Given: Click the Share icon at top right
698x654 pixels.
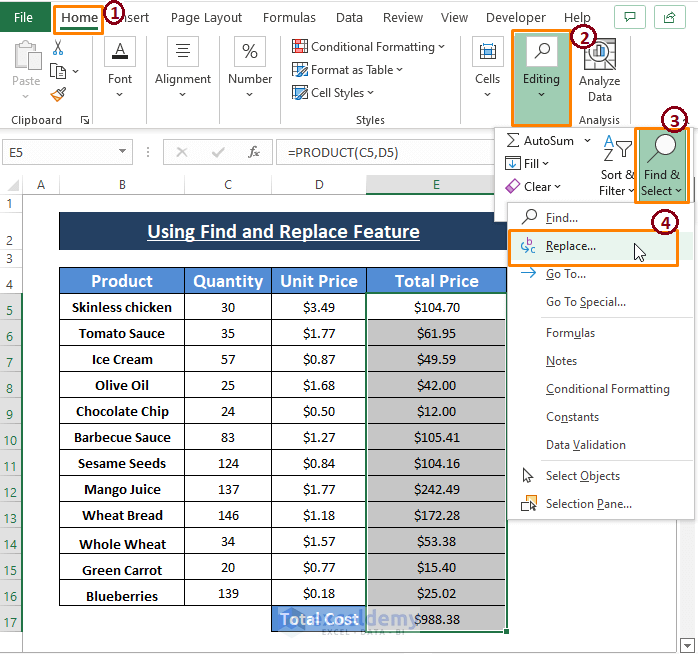Looking at the screenshot, I should 668,17.
